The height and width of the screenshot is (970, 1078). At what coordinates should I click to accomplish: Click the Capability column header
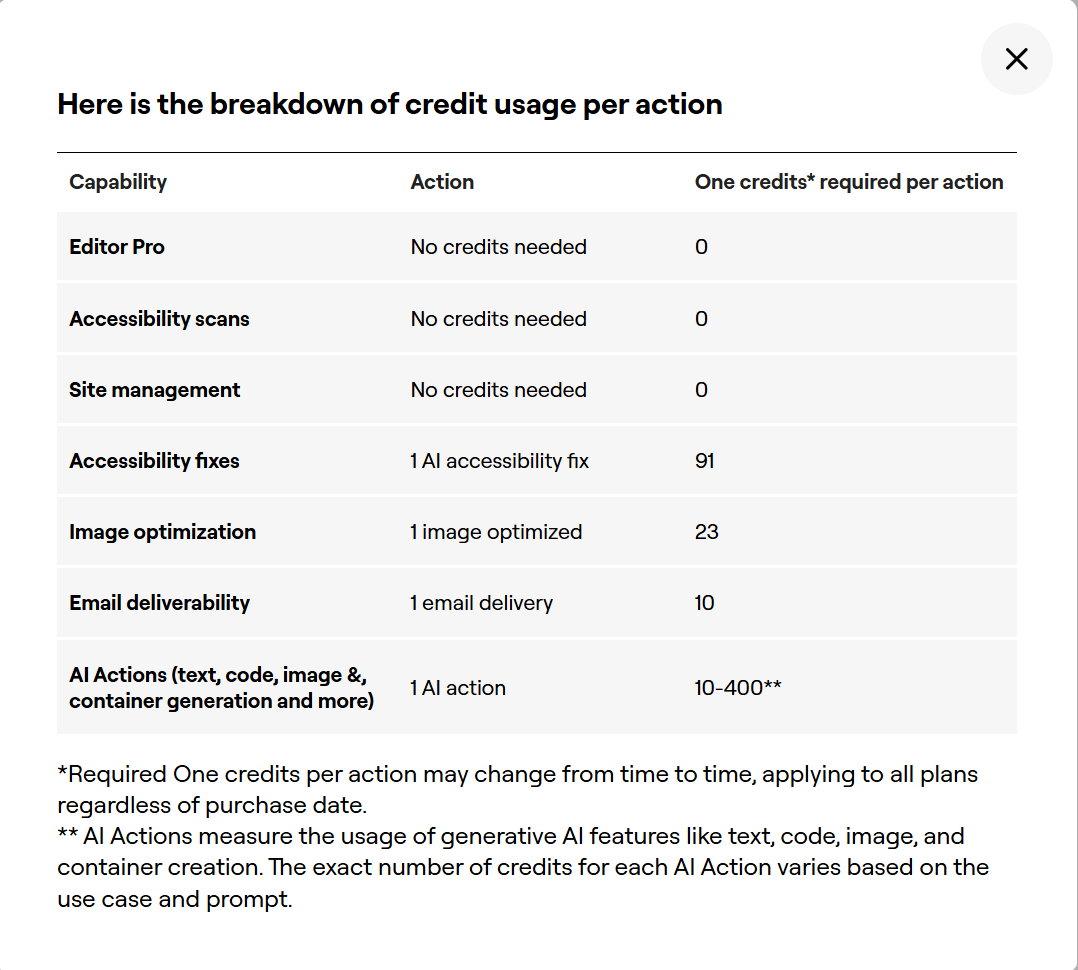click(118, 182)
